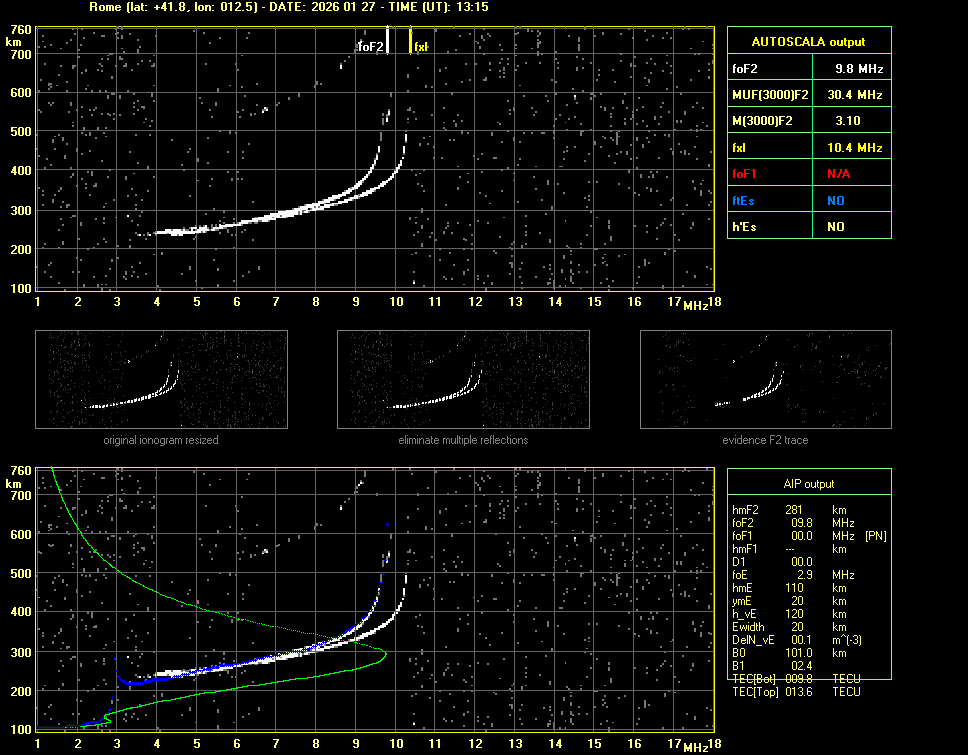
Task: Open the evidence F2 trace thumbnail
Action: tap(765, 381)
